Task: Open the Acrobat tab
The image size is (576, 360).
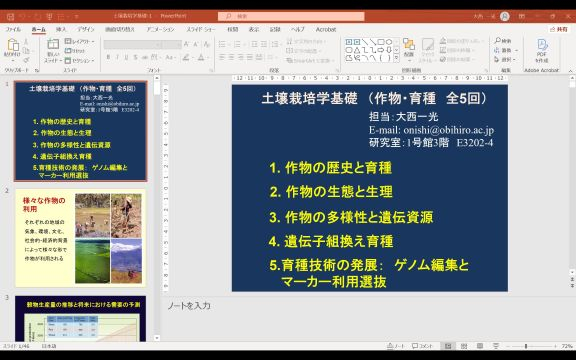Action: 326,29
